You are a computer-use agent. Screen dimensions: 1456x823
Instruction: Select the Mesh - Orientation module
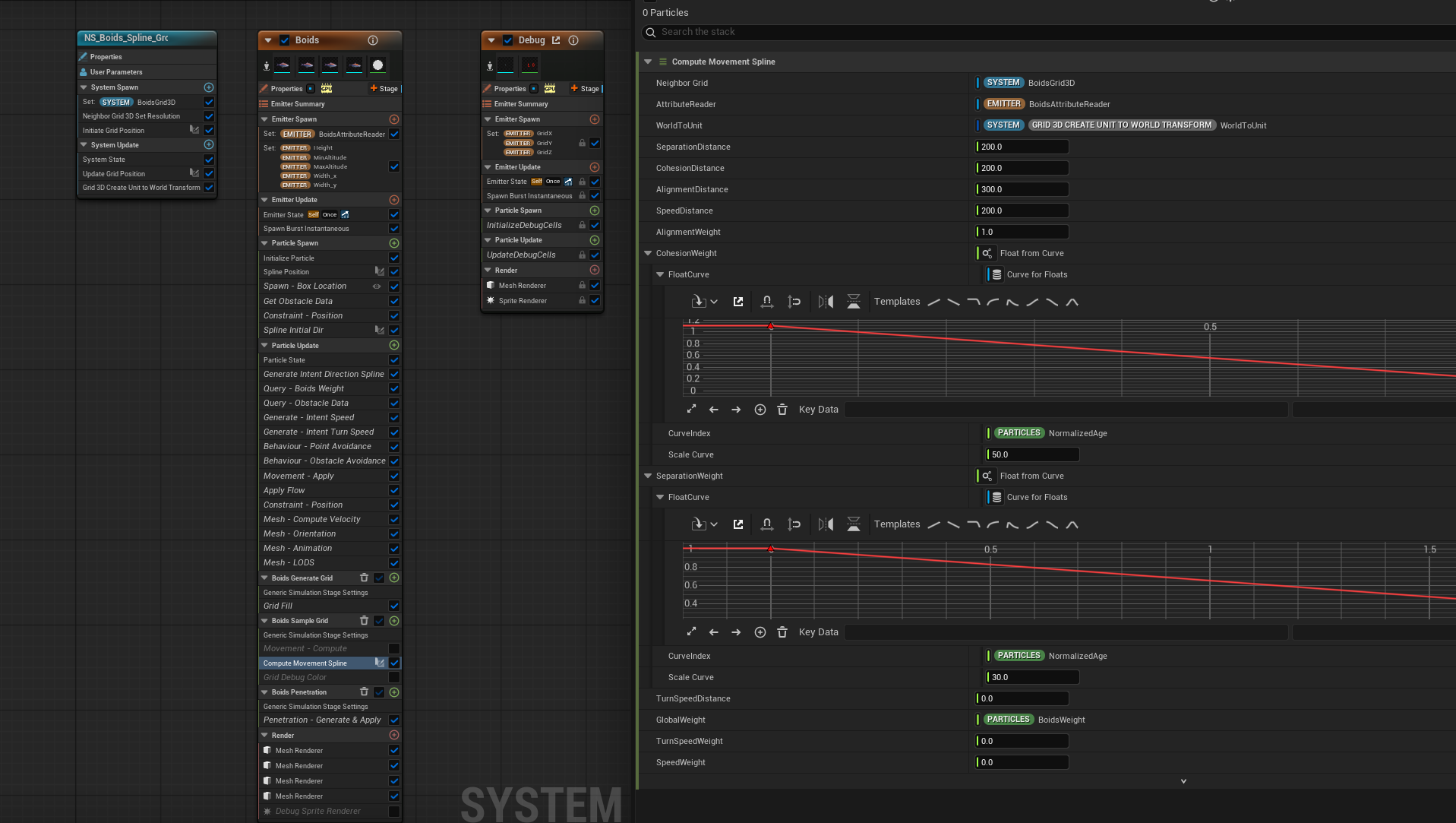pos(299,533)
